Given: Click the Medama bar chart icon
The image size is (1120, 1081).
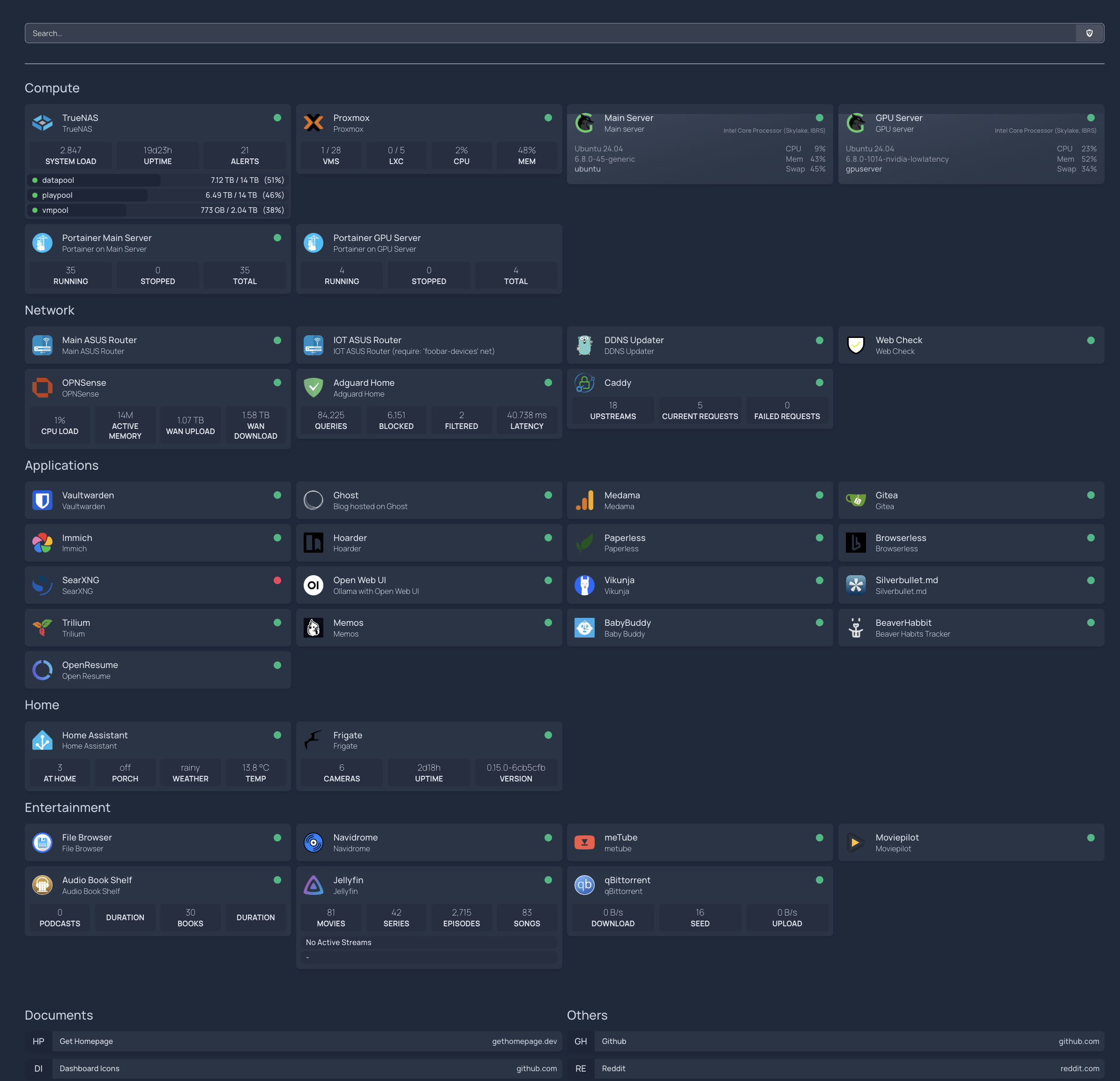Looking at the screenshot, I should click(x=584, y=500).
